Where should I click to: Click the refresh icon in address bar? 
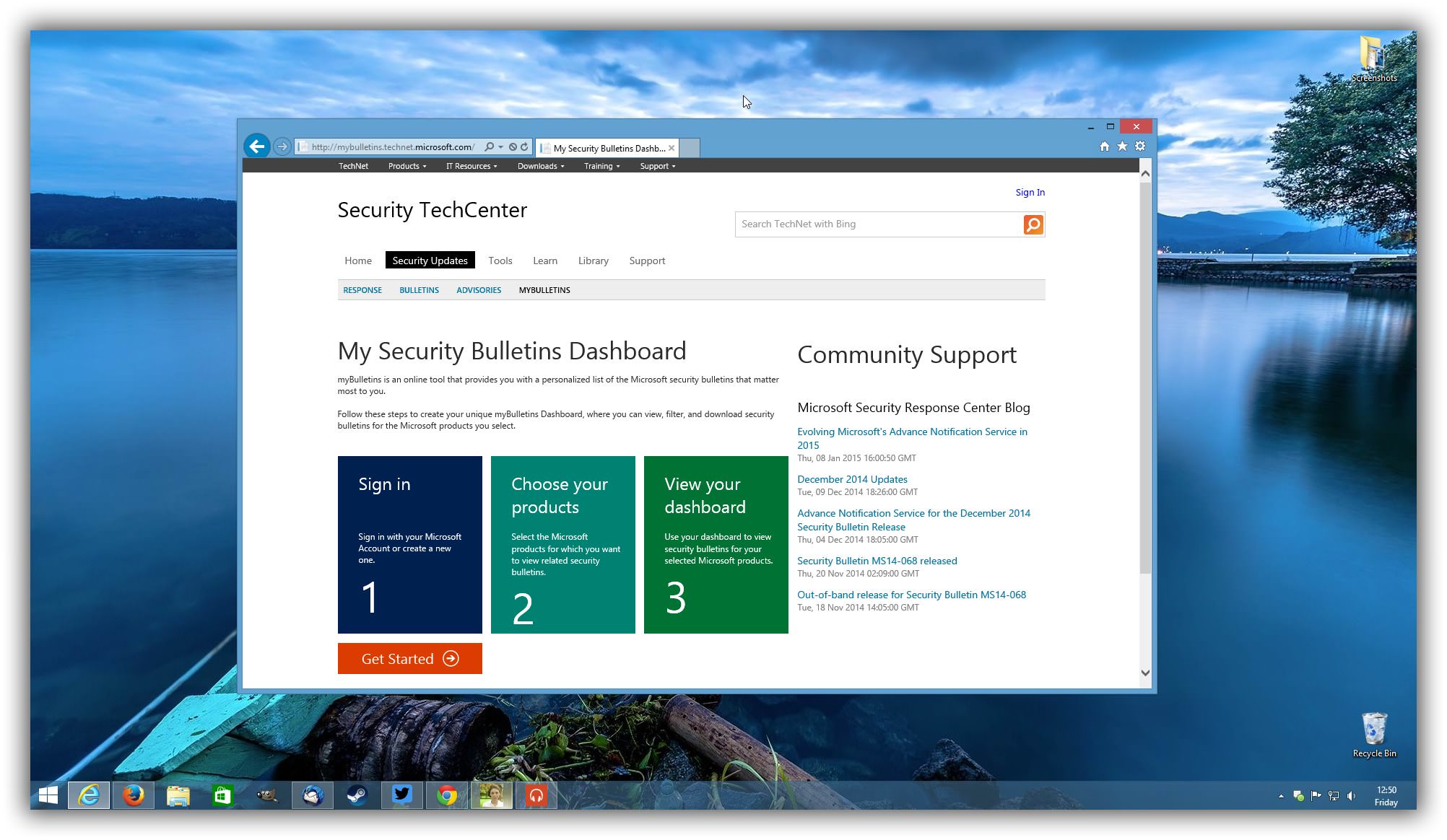click(525, 146)
